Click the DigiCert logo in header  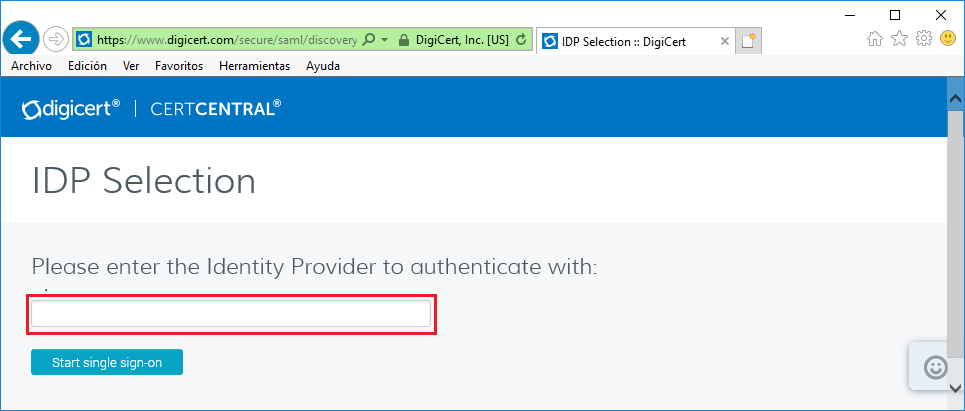[72, 107]
